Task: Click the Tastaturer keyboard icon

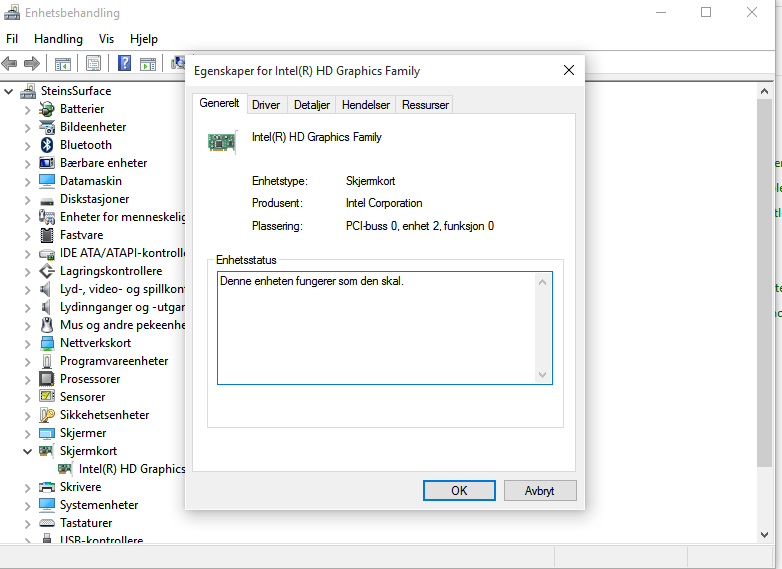Action: (47, 523)
